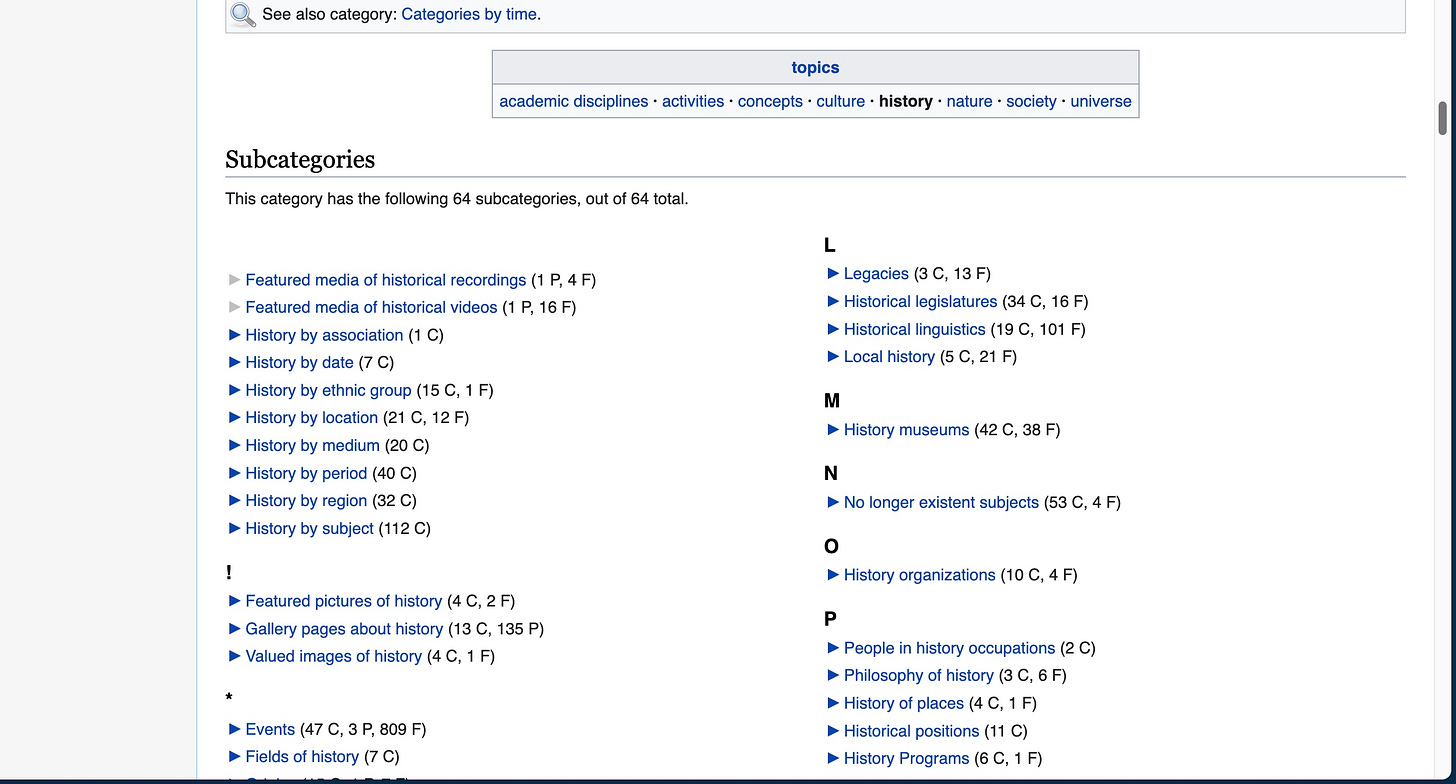Expand Valued images of history arrow
Viewport: 1456px width, 784px height.
(x=235, y=656)
